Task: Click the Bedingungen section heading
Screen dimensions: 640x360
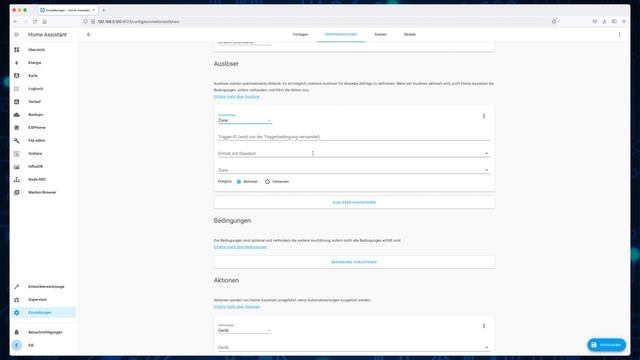Action: 232,221
